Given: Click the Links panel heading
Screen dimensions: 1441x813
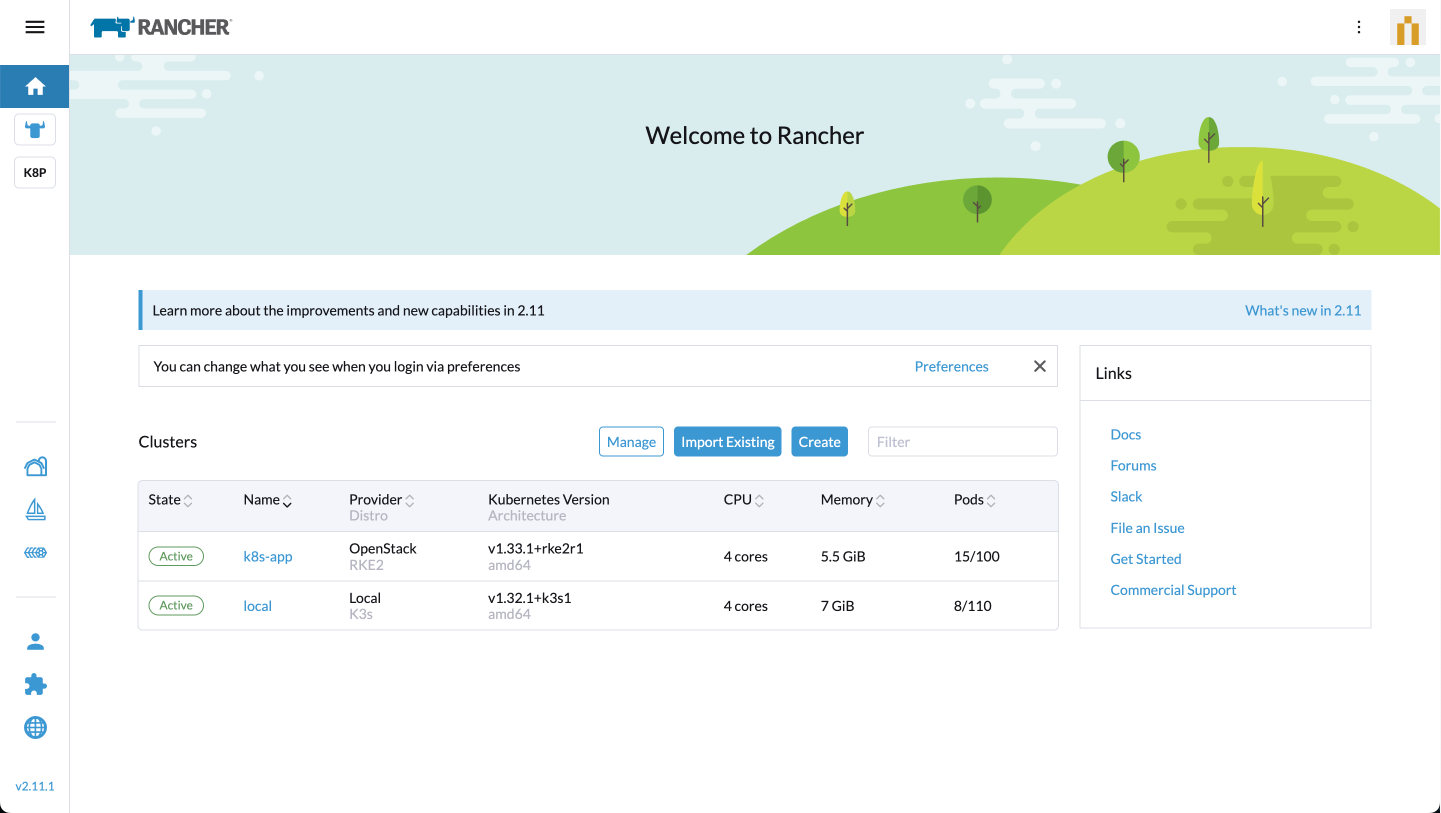Looking at the screenshot, I should [x=1113, y=373].
